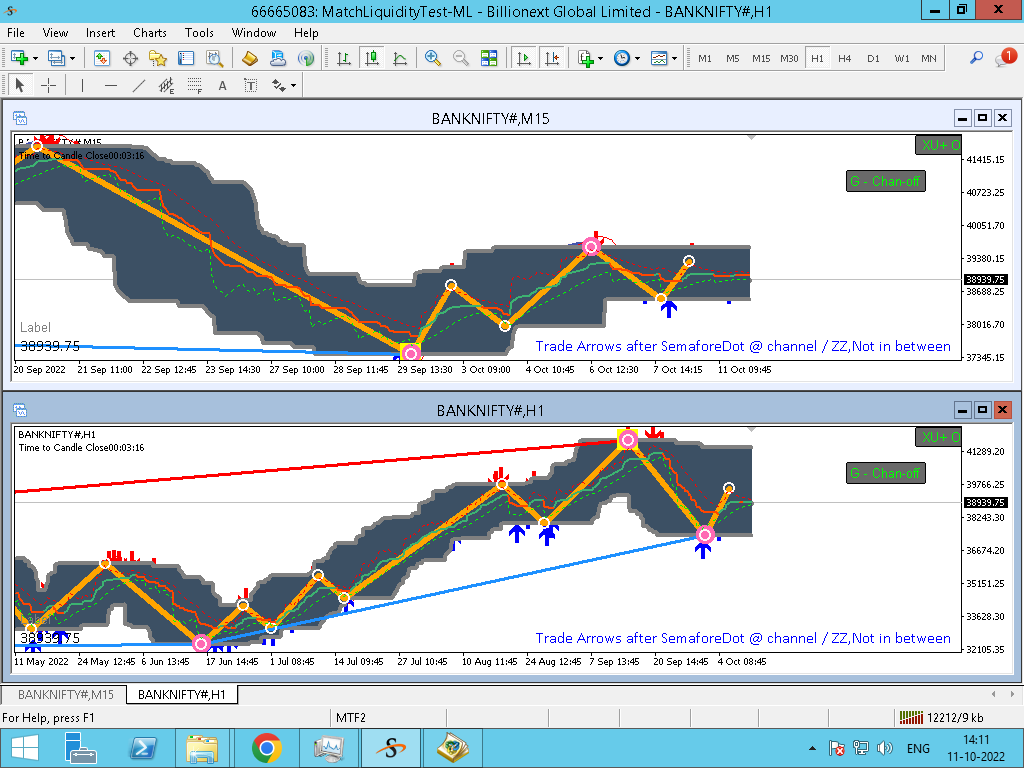The height and width of the screenshot is (768, 1024).
Task: Select the H4 timeframe
Action: click(x=844, y=58)
